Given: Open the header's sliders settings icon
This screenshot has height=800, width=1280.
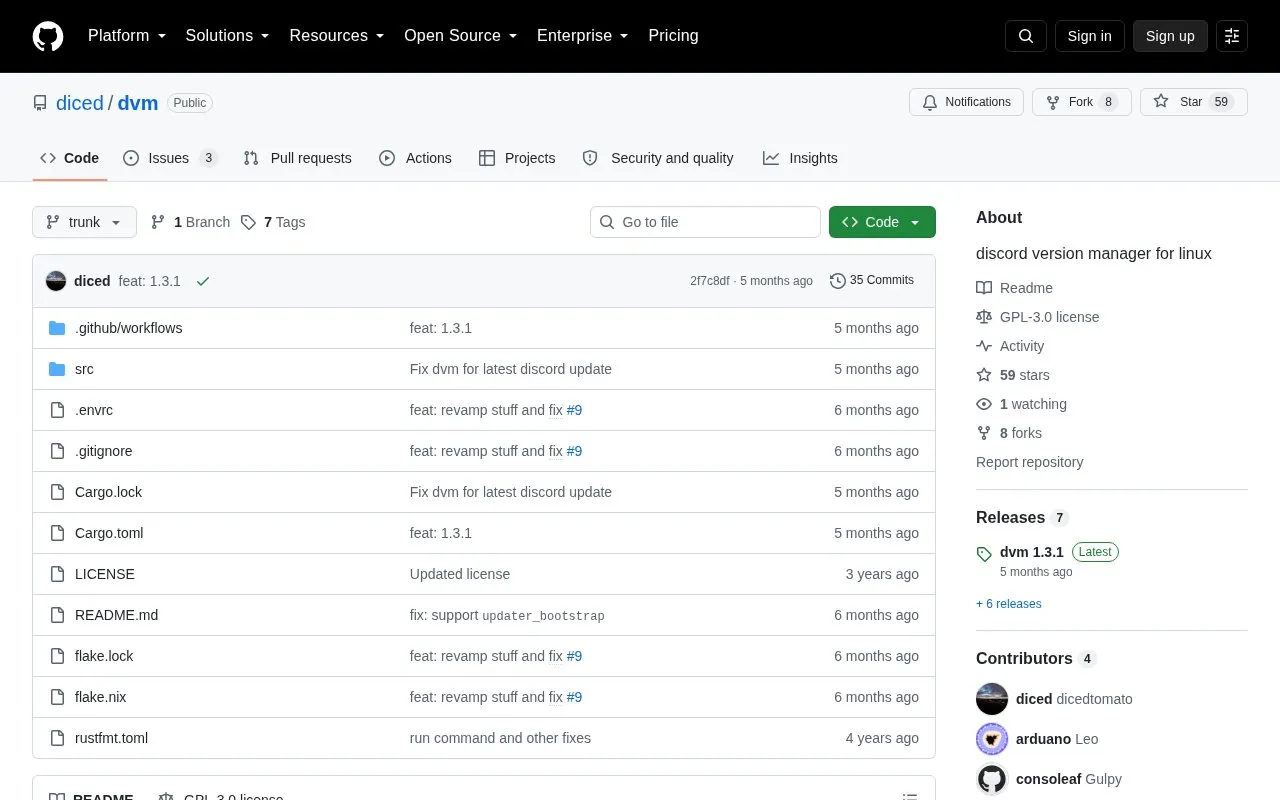Looking at the screenshot, I should pyautogui.click(x=1232, y=36).
